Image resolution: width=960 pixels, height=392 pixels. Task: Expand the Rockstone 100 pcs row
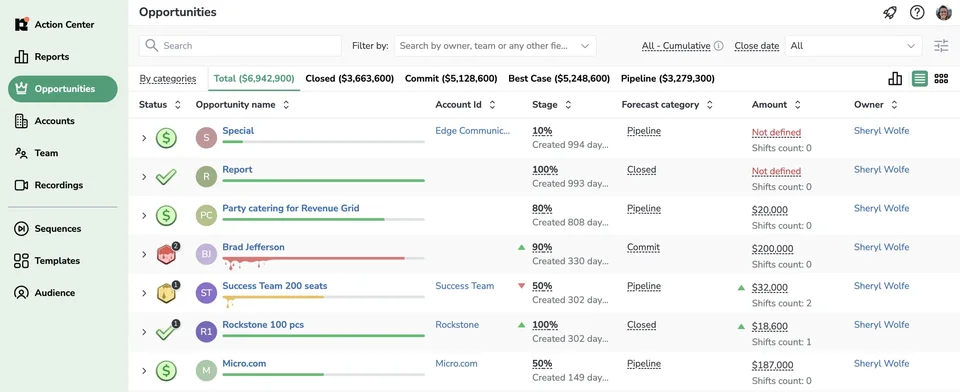pyautogui.click(x=144, y=332)
